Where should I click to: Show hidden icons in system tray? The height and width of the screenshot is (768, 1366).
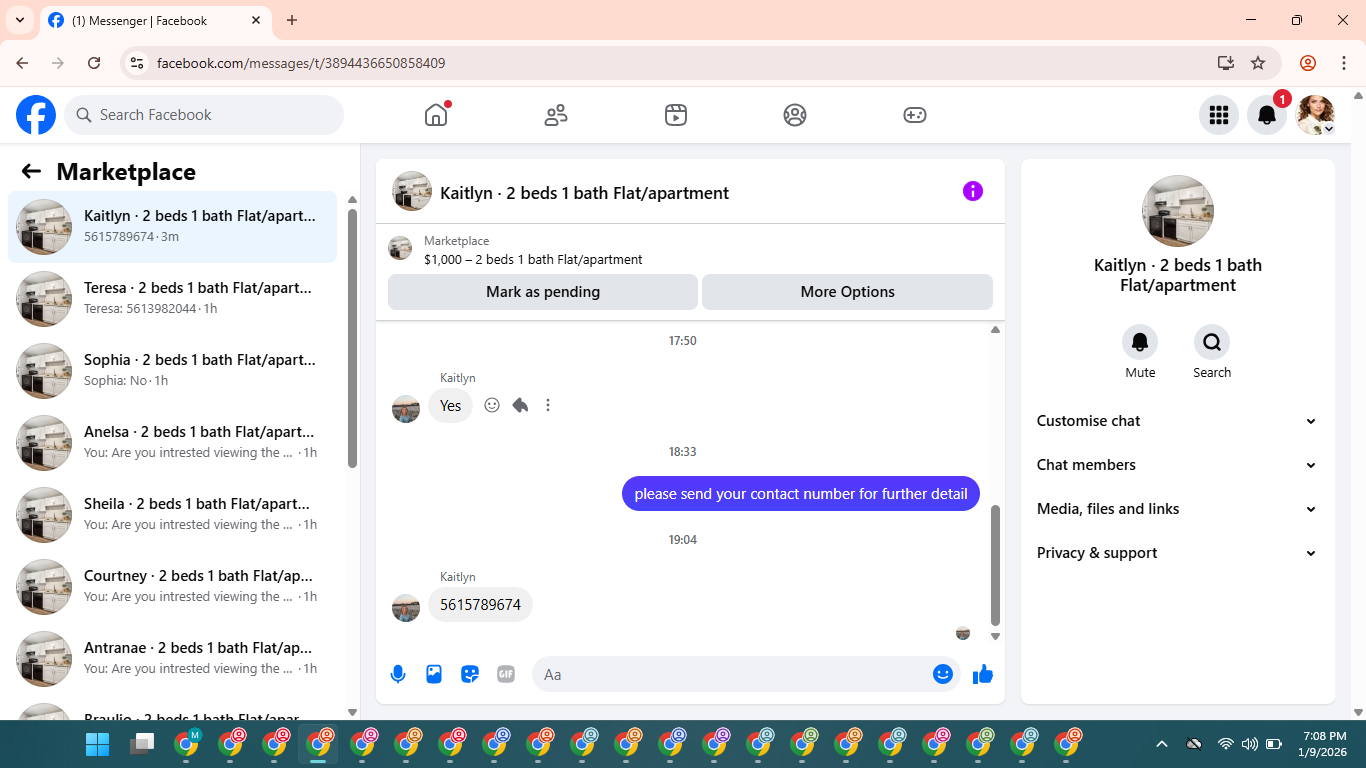coord(1161,744)
